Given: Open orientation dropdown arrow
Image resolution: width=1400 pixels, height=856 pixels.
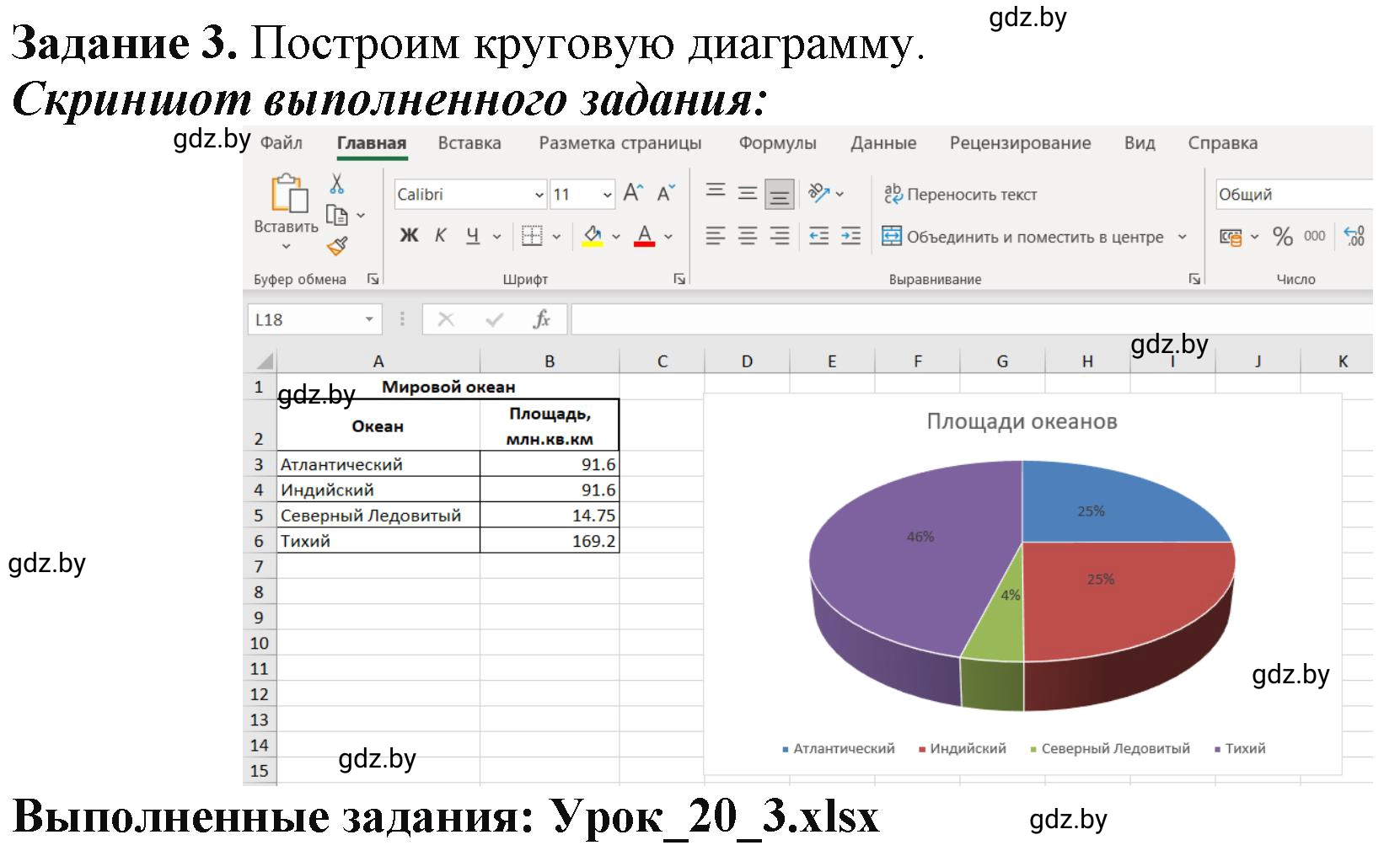Looking at the screenshot, I should (840, 195).
